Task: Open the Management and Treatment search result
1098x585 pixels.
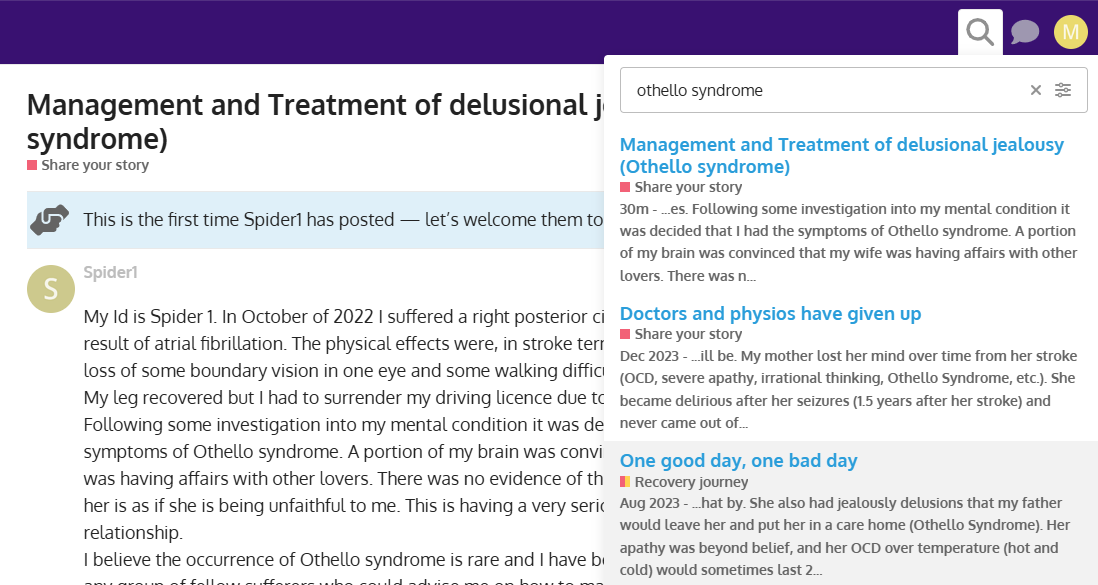Action: coord(841,155)
